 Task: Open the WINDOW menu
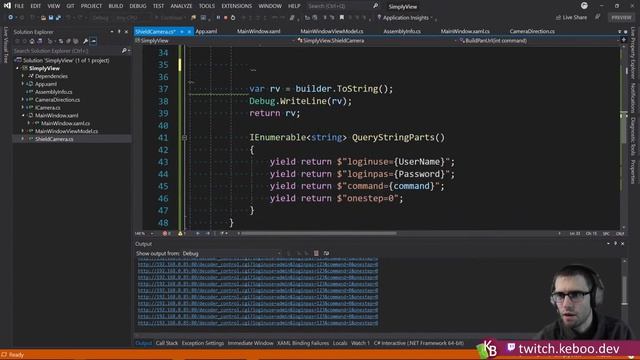click(x=270, y=6)
